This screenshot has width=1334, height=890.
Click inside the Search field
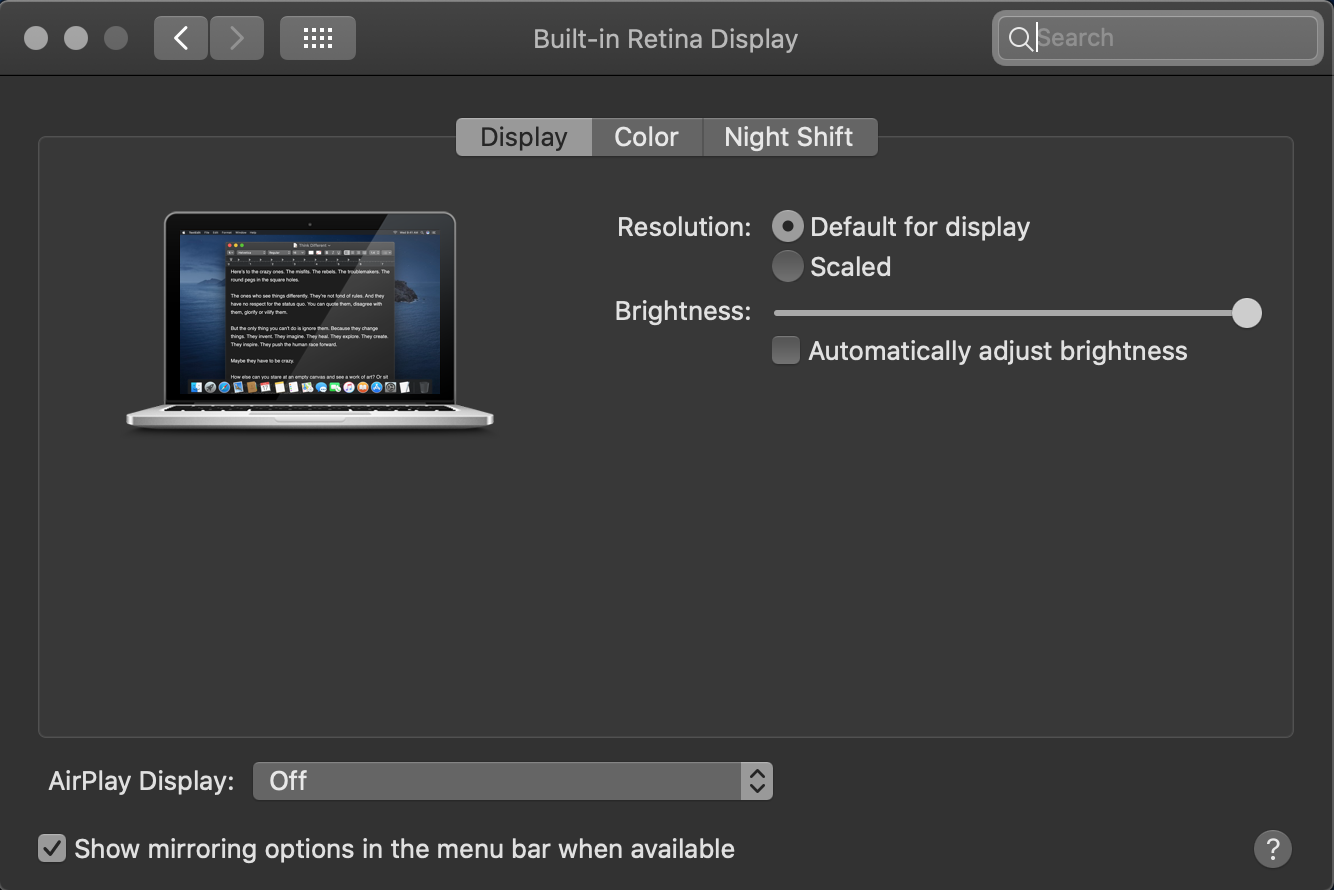coord(1158,38)
